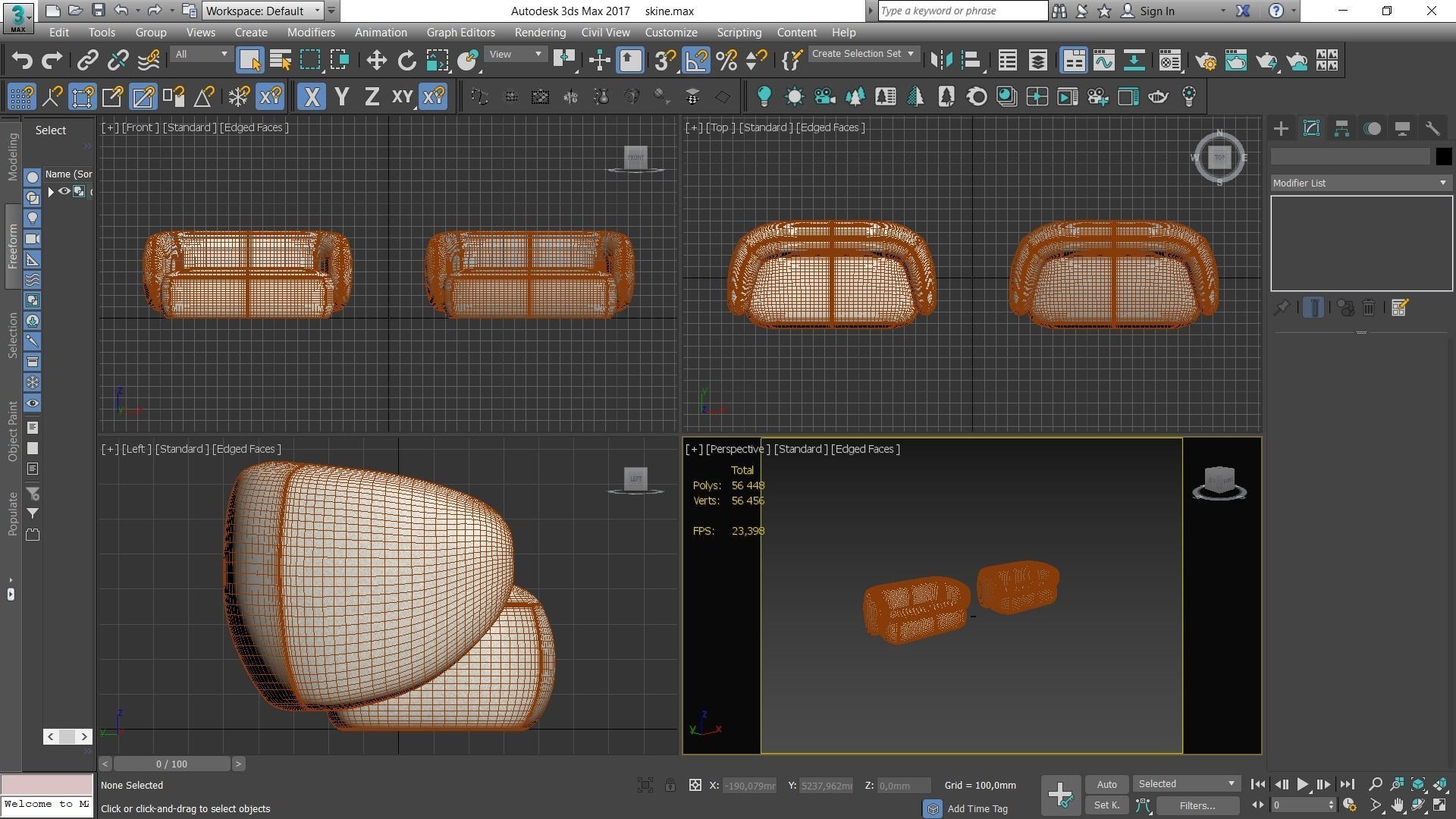Click Restrict to X axis button
This screenshot has height=819, width=1456.
pos(311,97)
